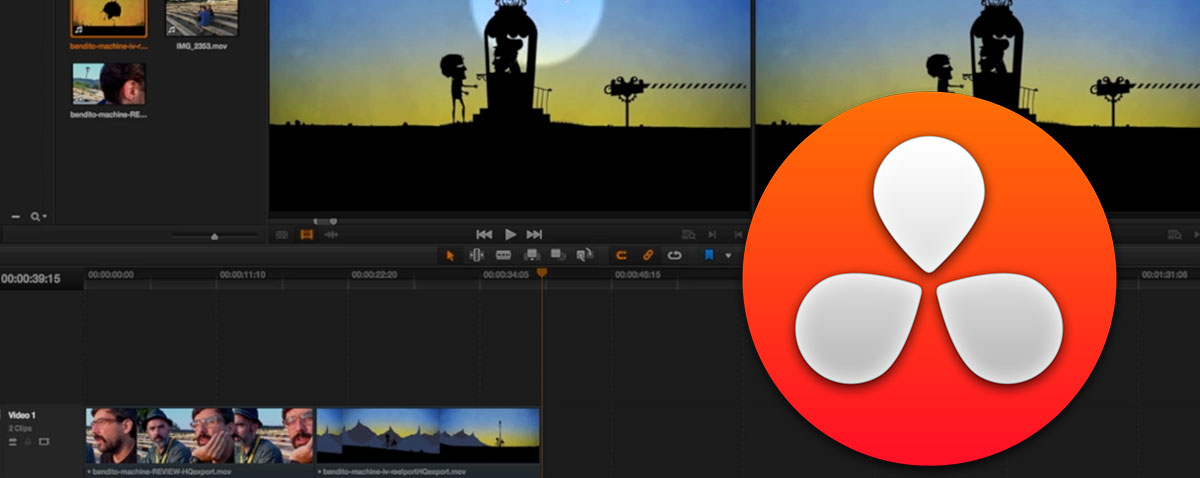Lock the Video 1 track
Image resolution: width=1200 pixels, height=478 pixels.
tap(28, 441)
